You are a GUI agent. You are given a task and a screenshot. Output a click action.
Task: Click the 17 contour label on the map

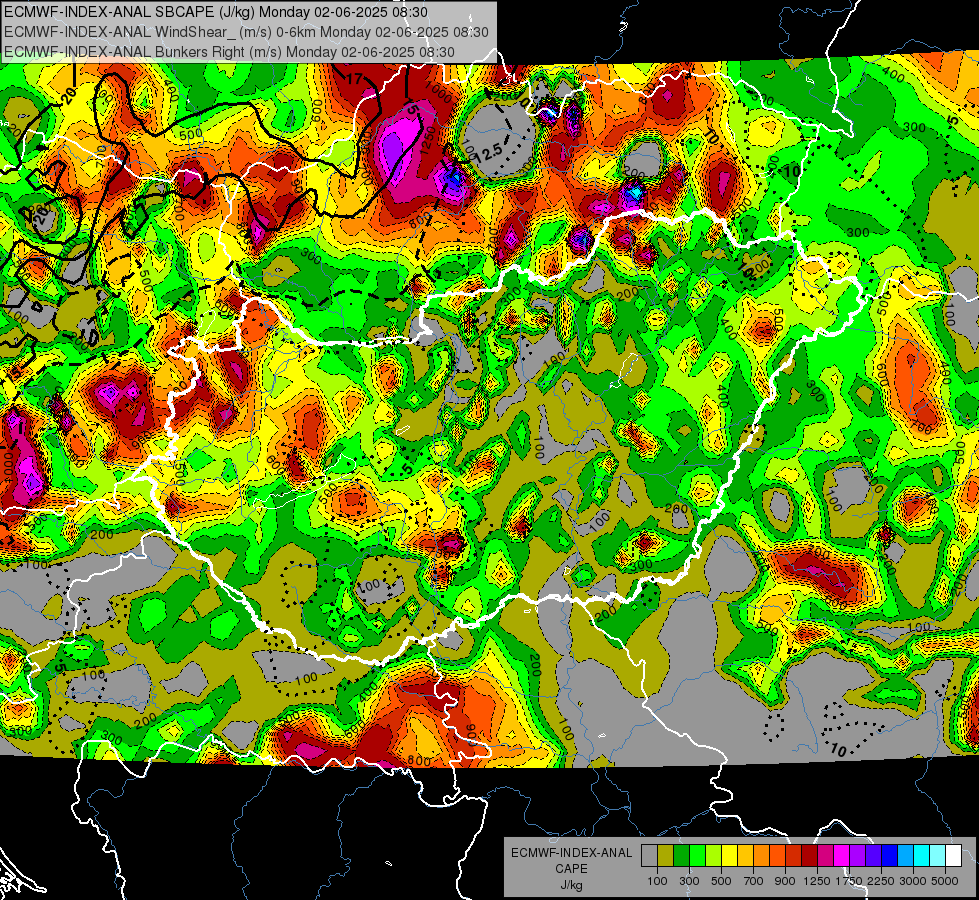[x=355, y=79]
